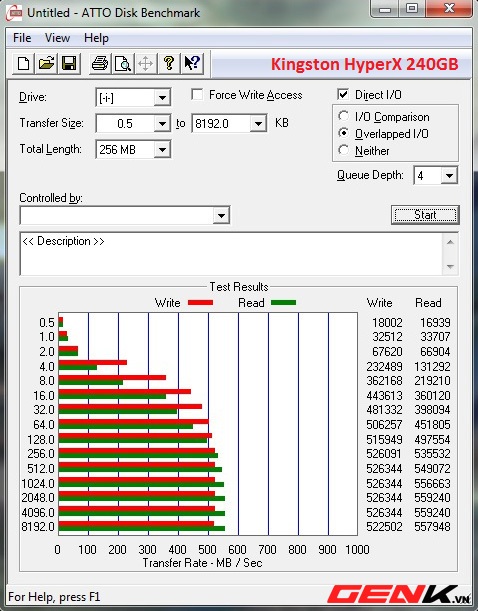478x611 pixels.
Task: Enable Force Write Access checkbox
Action: click(197, 95)
